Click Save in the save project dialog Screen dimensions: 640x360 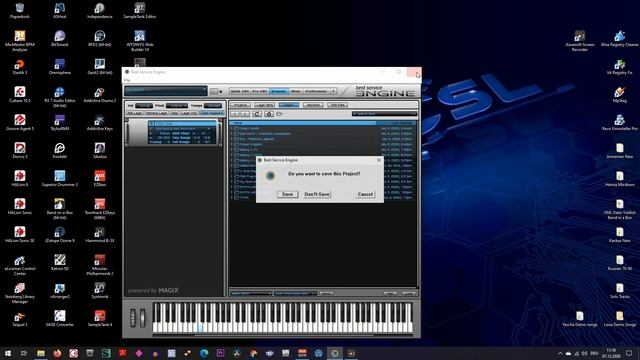(x=287, y=194)
